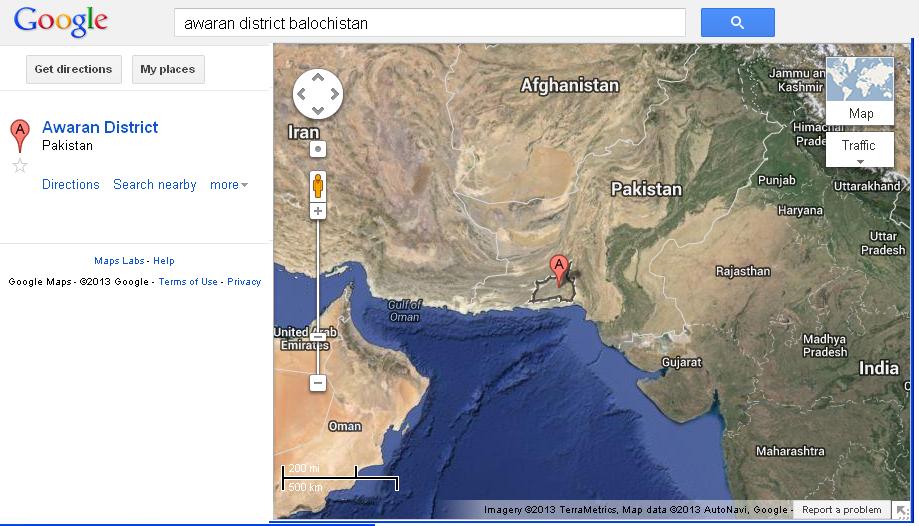Image resolution: width=919 pixels, height=526 pixels.
Task: Pan map down with navigation arrow
Action: coord(318,110)
